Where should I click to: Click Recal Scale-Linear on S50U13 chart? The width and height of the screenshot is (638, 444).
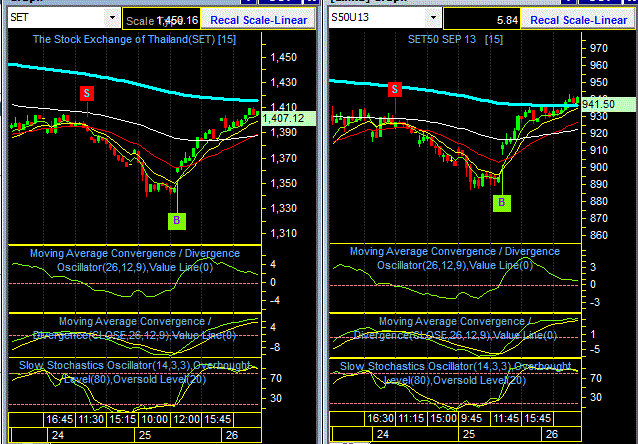[x=579, y=20]
